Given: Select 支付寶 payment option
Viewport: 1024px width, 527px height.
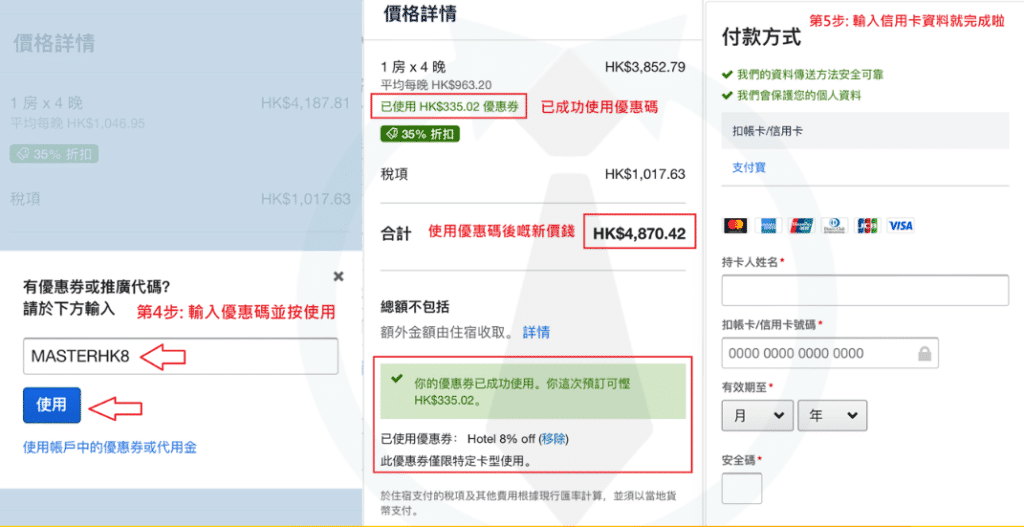Looking at the screenshot, I should pos(748,168).
